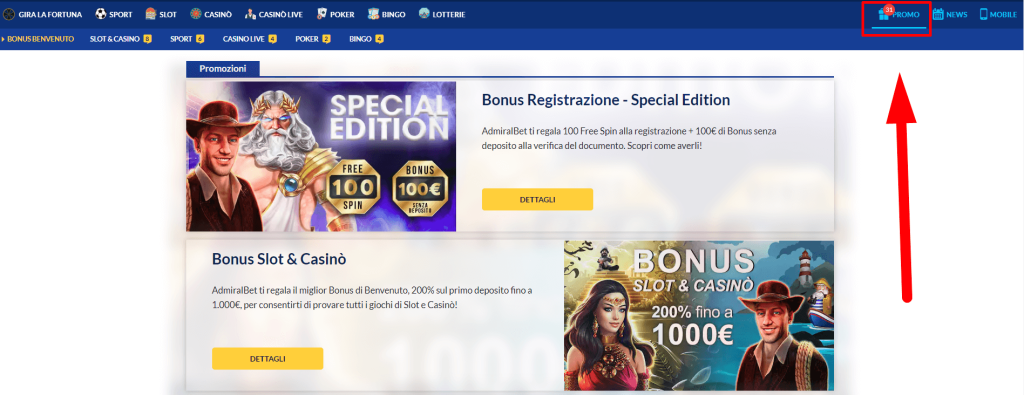Screen dimensions: 1024x395
Task: Open Sport via the soccer ball icon
Action: [101, 14]
